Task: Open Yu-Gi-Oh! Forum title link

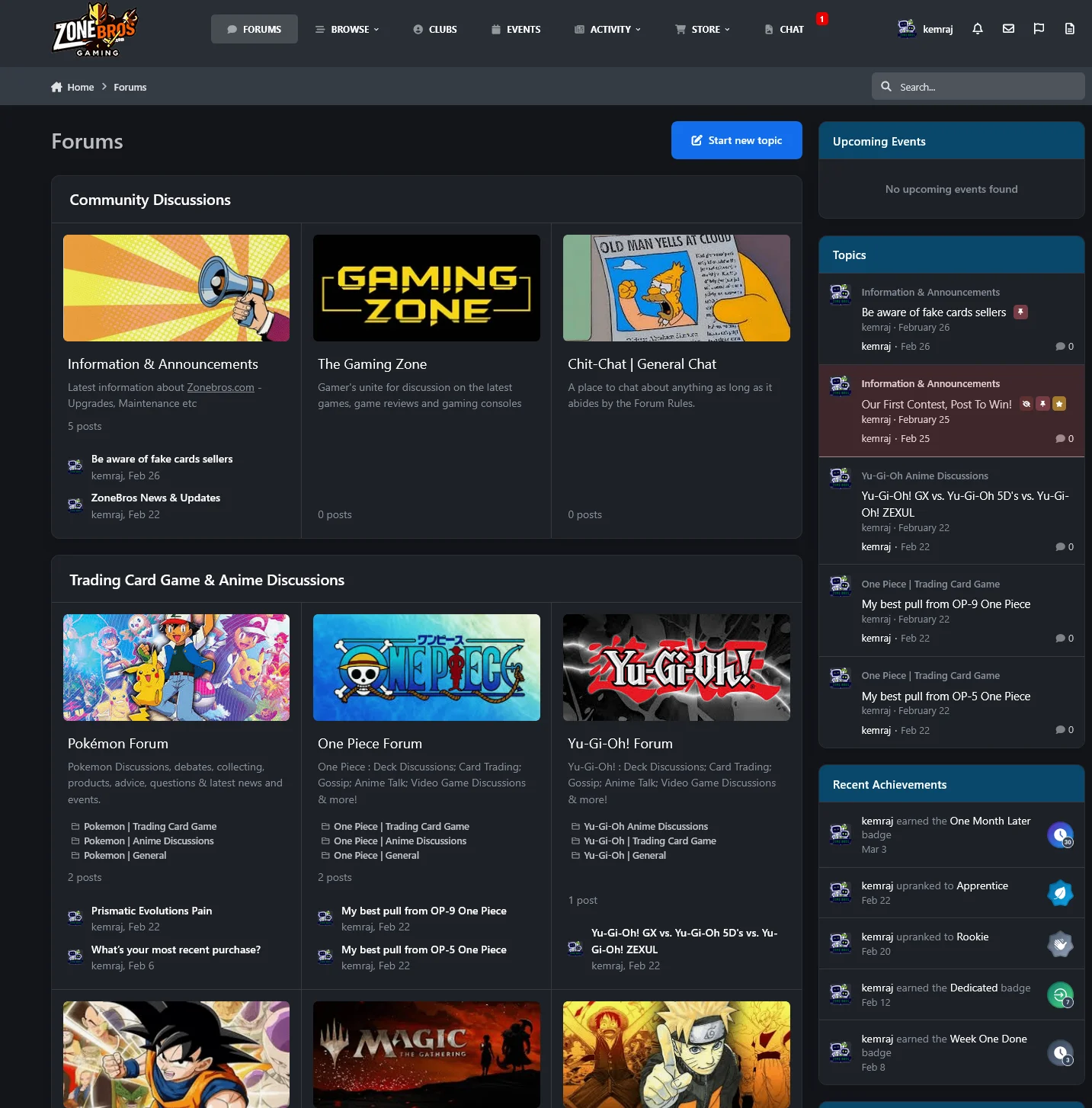Action: [620, 744]
